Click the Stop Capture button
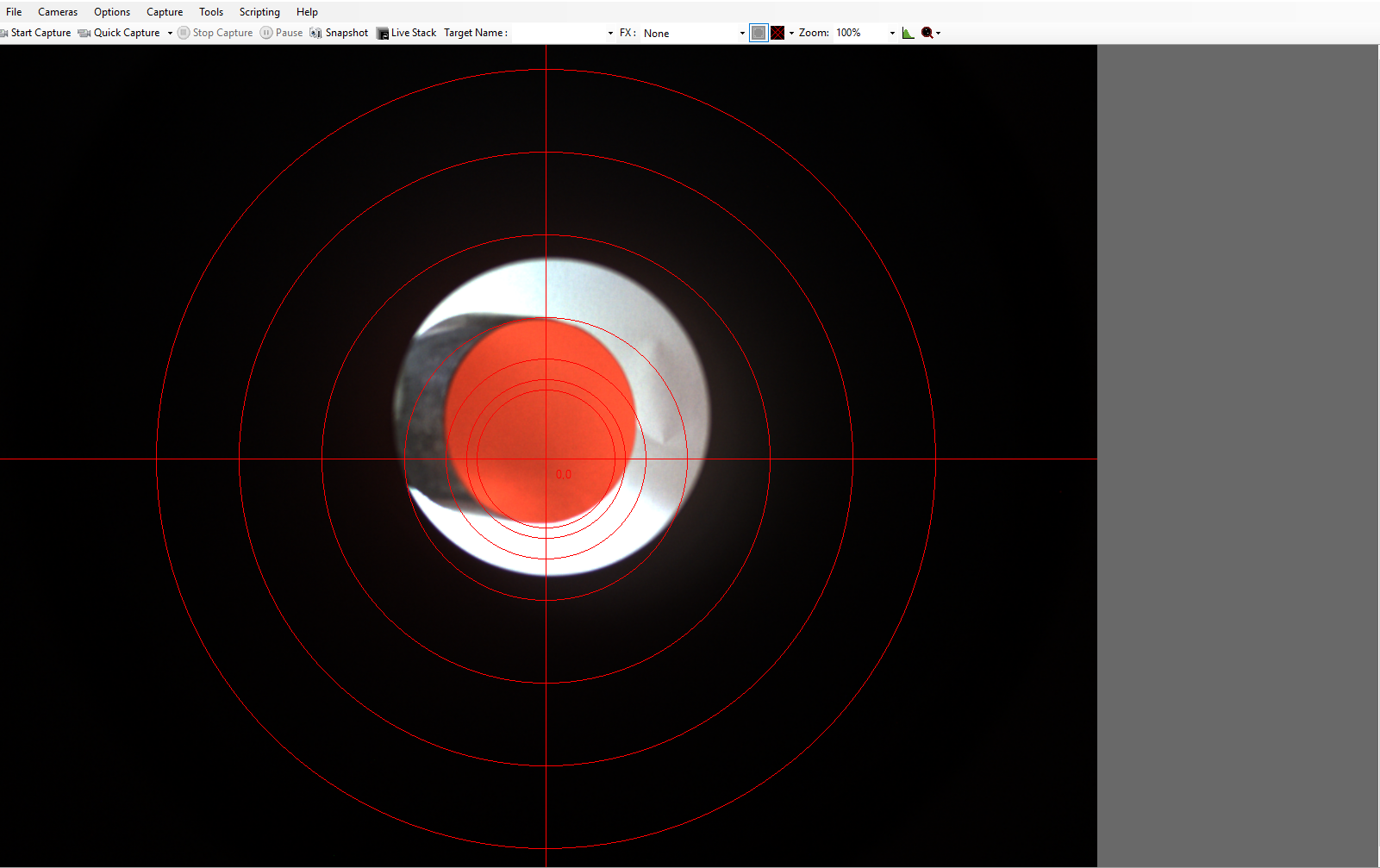 coord(215,33)
